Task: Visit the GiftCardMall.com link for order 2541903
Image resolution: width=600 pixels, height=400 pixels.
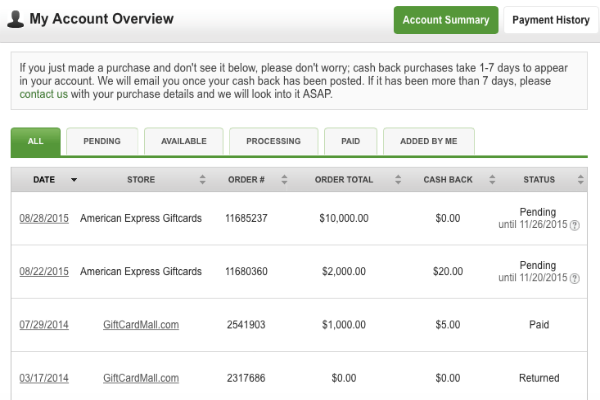Action: 141,325
